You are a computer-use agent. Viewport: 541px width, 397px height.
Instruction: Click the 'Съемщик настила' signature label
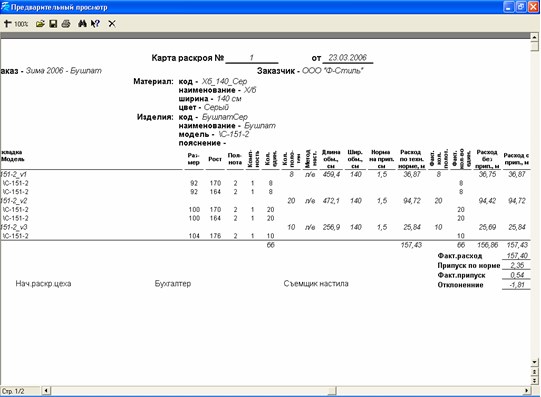coord(316,284)
